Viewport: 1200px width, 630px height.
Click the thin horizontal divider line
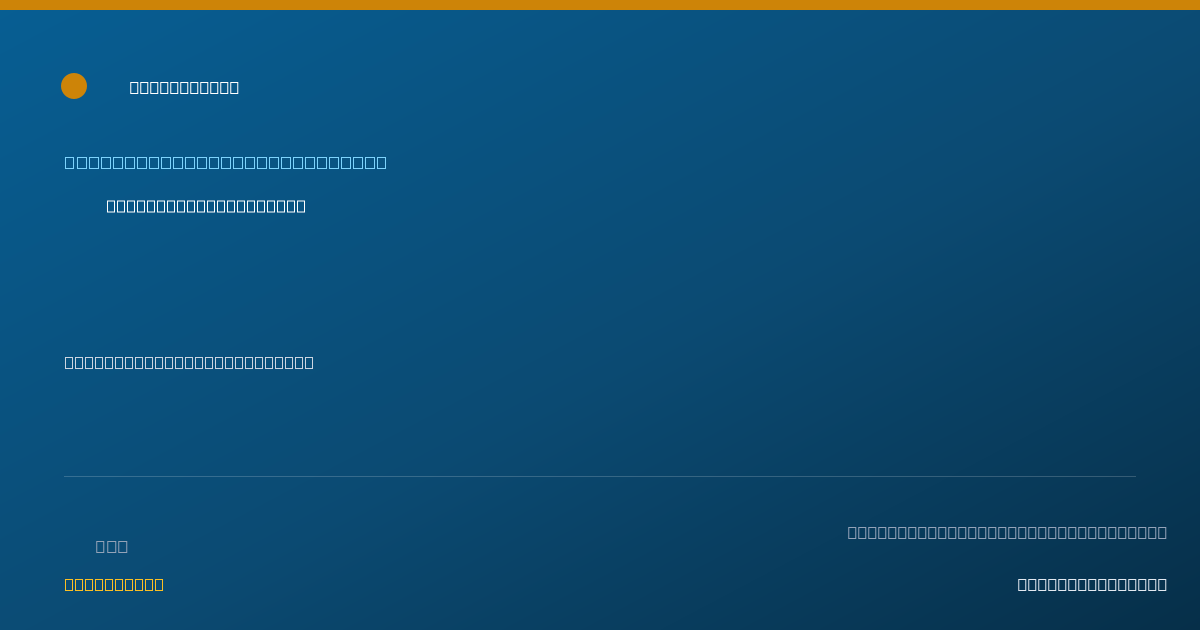[x=600, y=476]
